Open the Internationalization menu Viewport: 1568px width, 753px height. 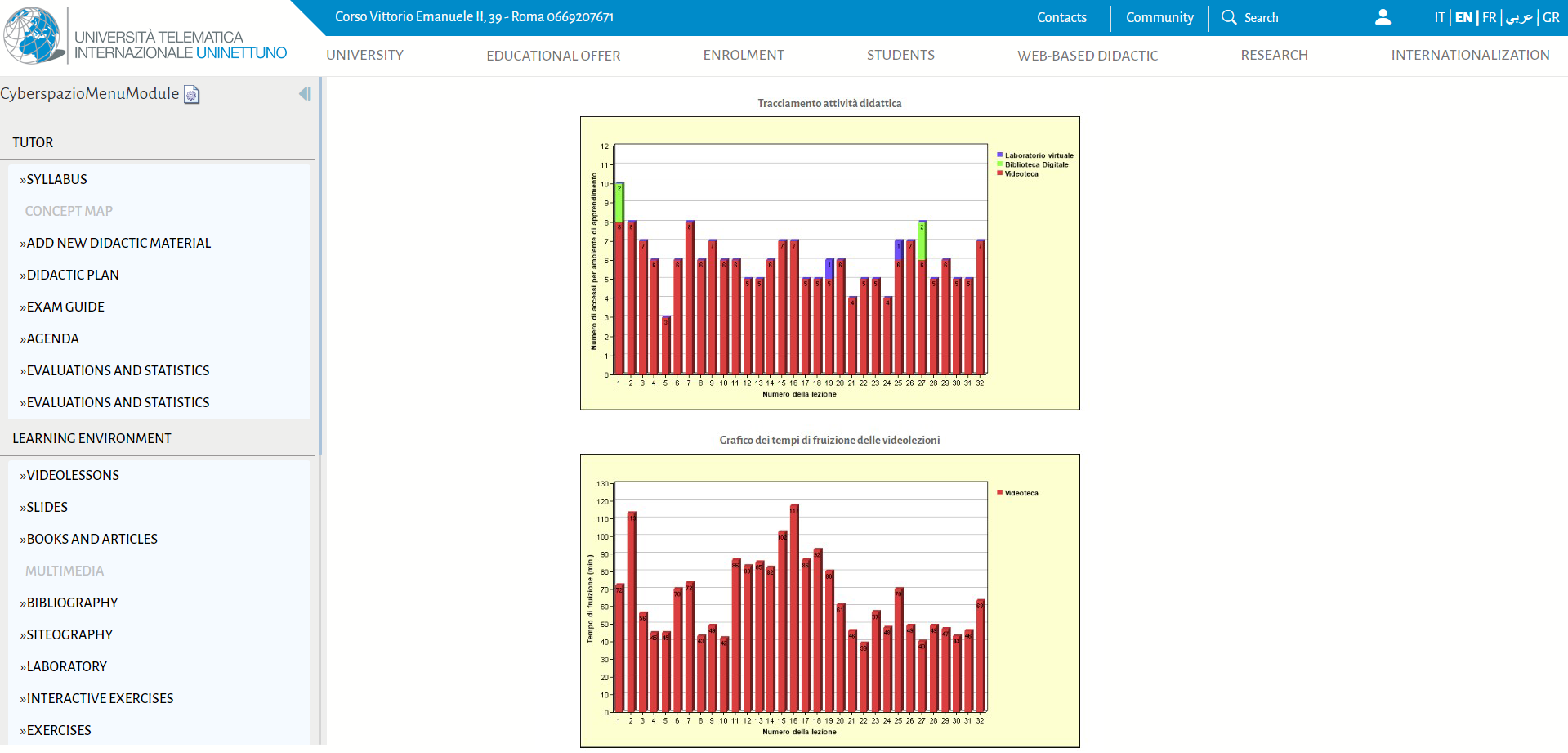click(1470, 56)
